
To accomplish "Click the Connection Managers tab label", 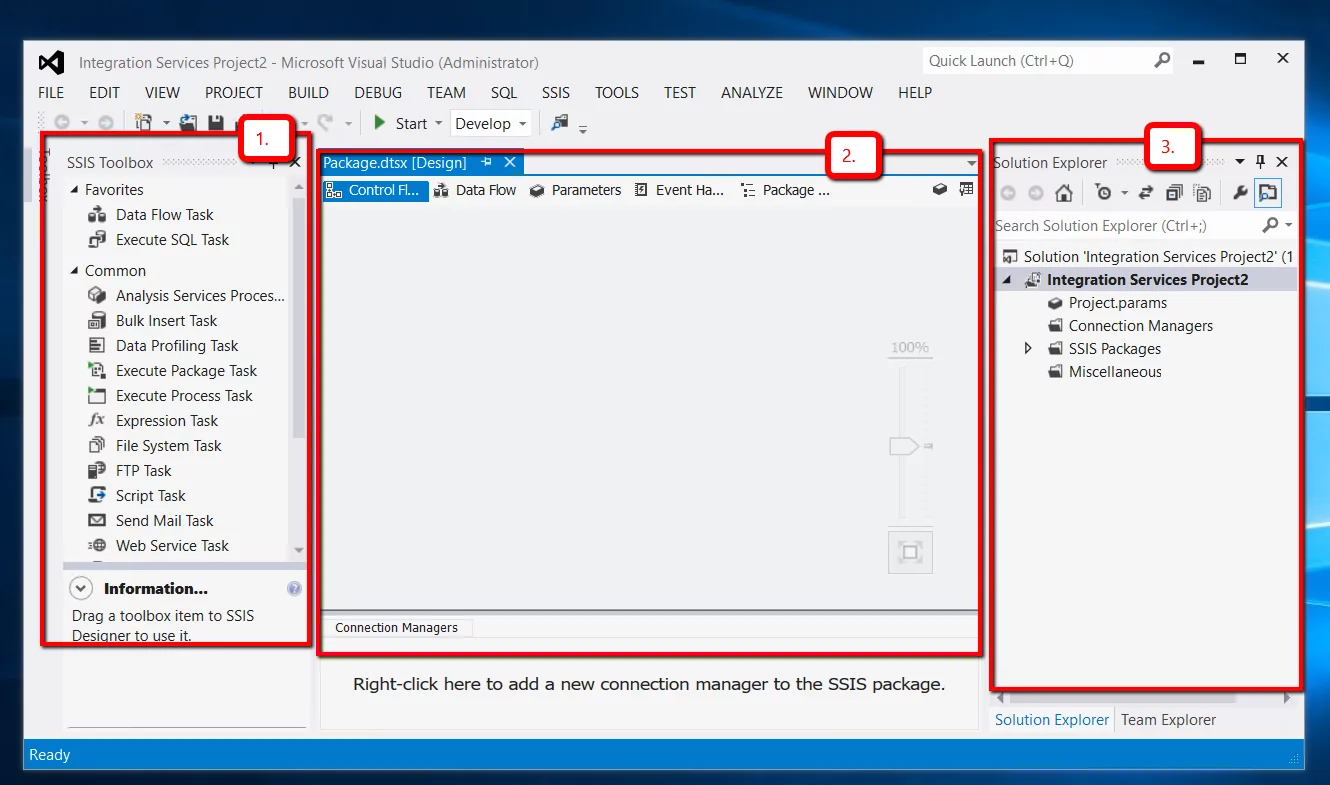I will (x=396, y=628).
